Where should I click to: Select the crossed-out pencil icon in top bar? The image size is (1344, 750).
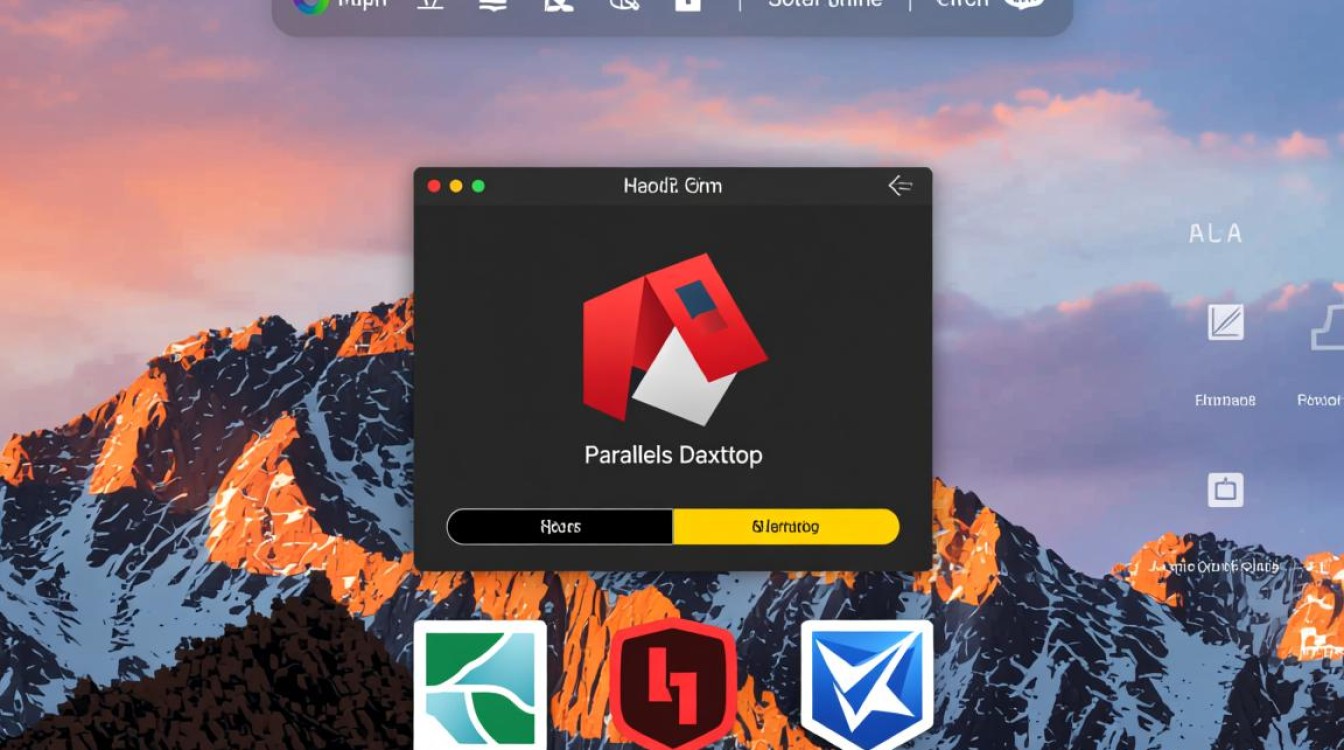coord(557,5)
